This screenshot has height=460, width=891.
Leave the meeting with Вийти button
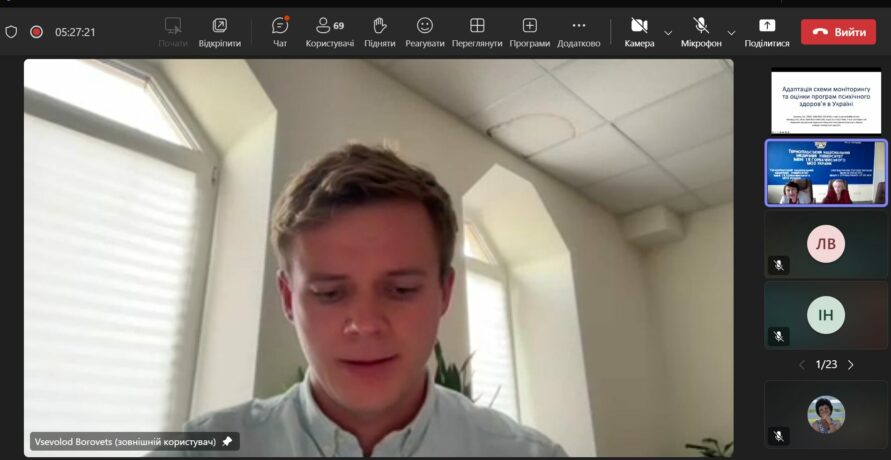point(838,32)
